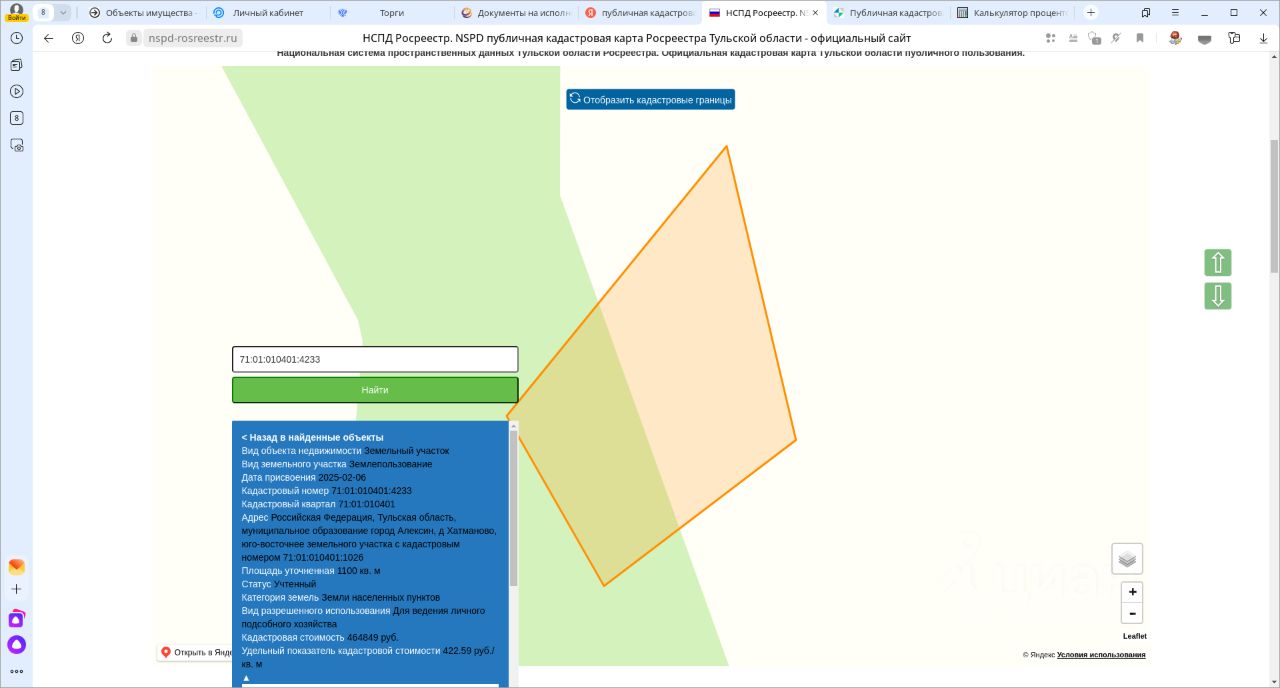Open the colorful avatar extension icon
1280x688 pixels.
(1175, 38)
